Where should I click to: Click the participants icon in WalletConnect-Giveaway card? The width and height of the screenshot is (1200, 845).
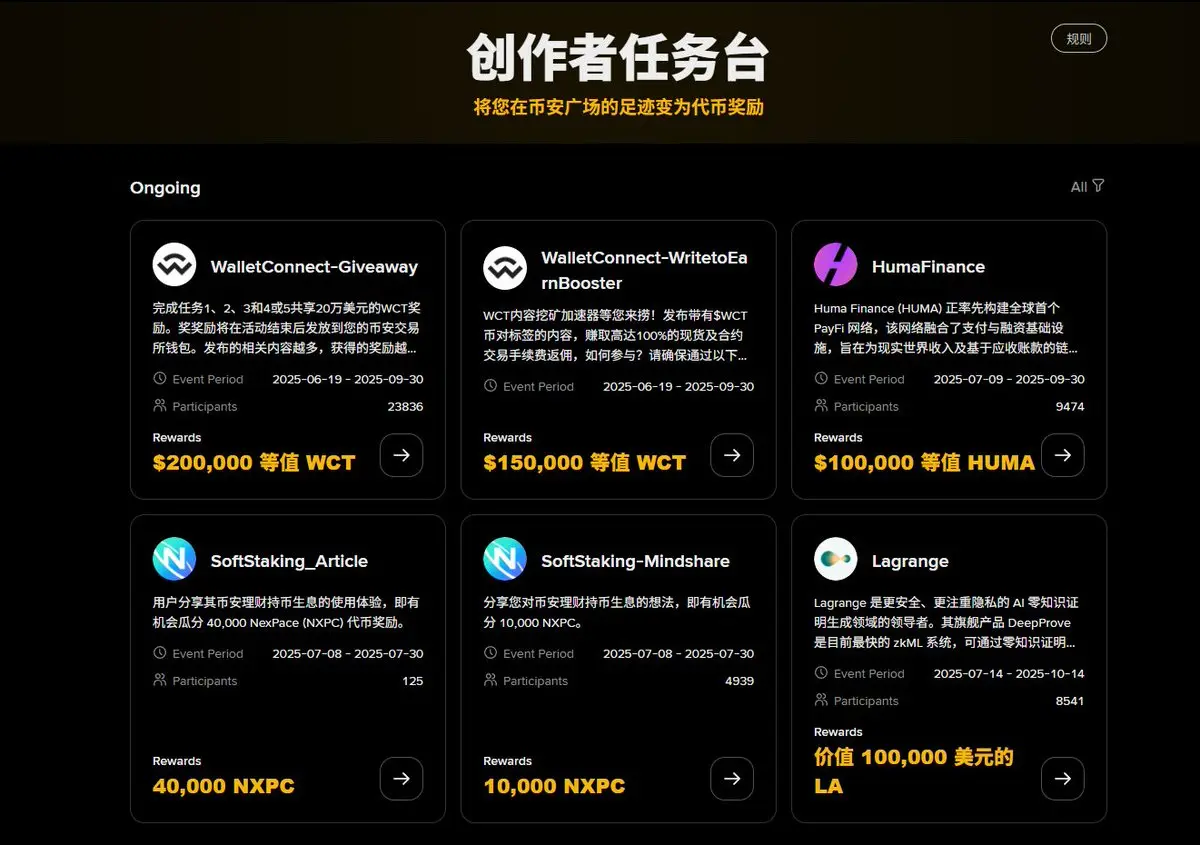click(160, 406)
